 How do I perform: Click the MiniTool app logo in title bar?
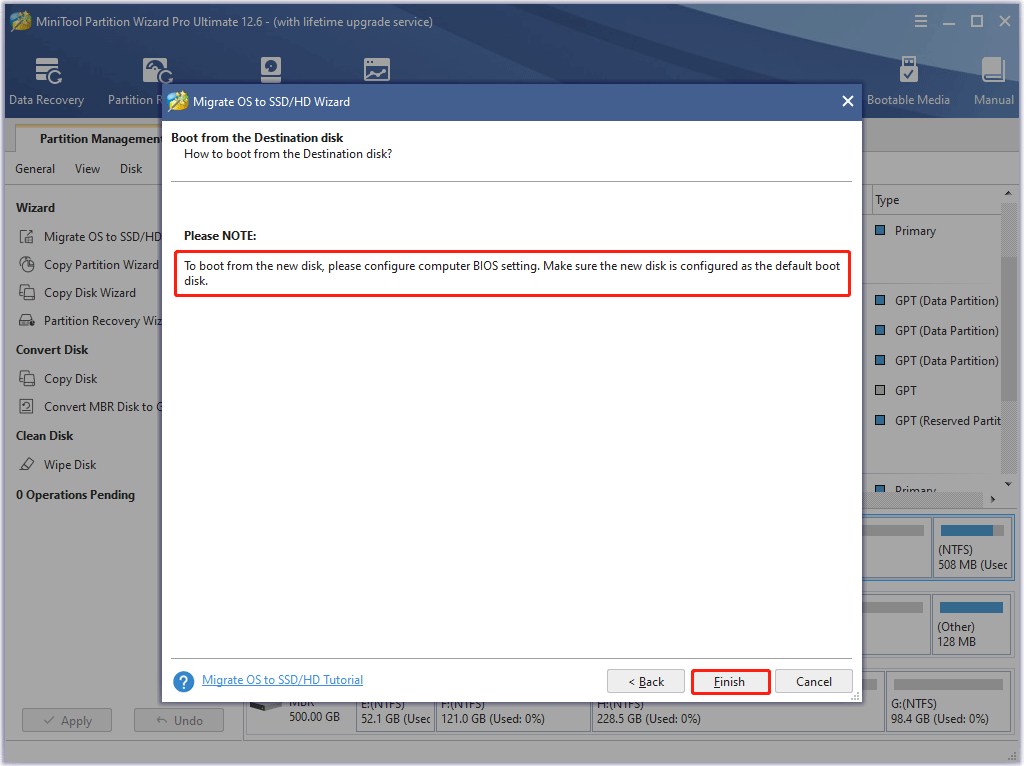click(x=20, y=21)
